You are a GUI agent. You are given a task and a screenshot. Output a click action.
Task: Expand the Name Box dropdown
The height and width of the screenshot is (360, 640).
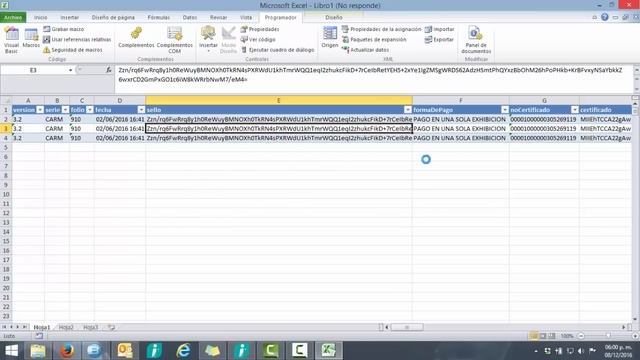71,70
